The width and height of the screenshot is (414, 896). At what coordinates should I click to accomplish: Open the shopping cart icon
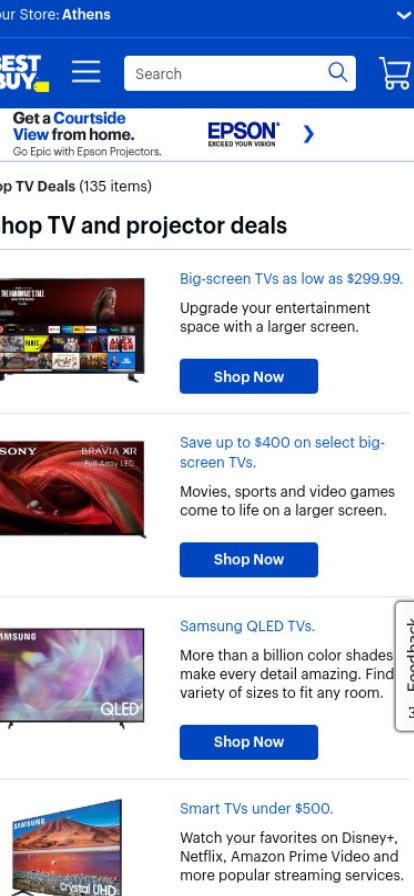(x=396, y=73)
